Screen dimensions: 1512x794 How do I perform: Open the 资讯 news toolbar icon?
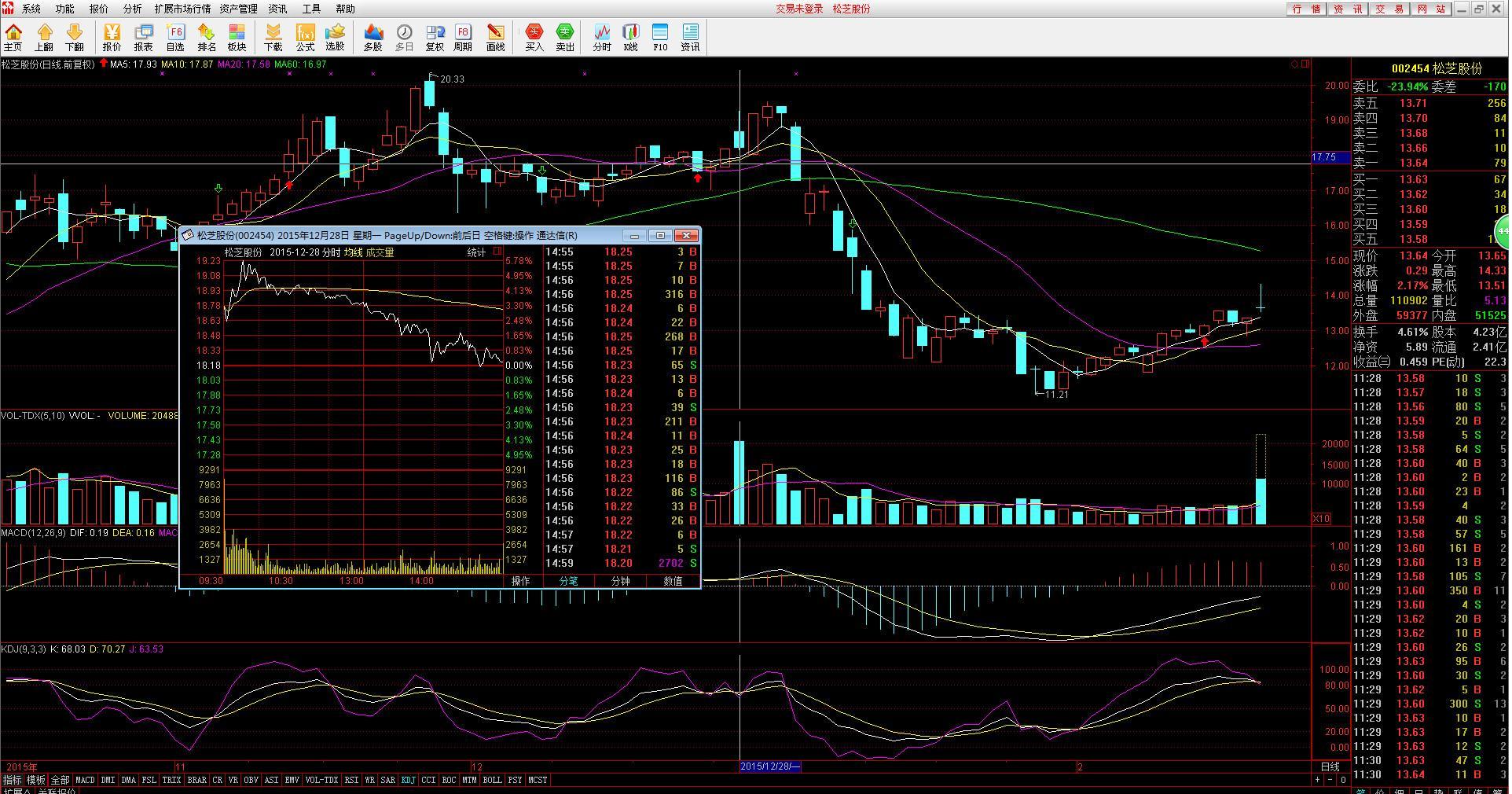pyautogui.click(x=690, y=37)
